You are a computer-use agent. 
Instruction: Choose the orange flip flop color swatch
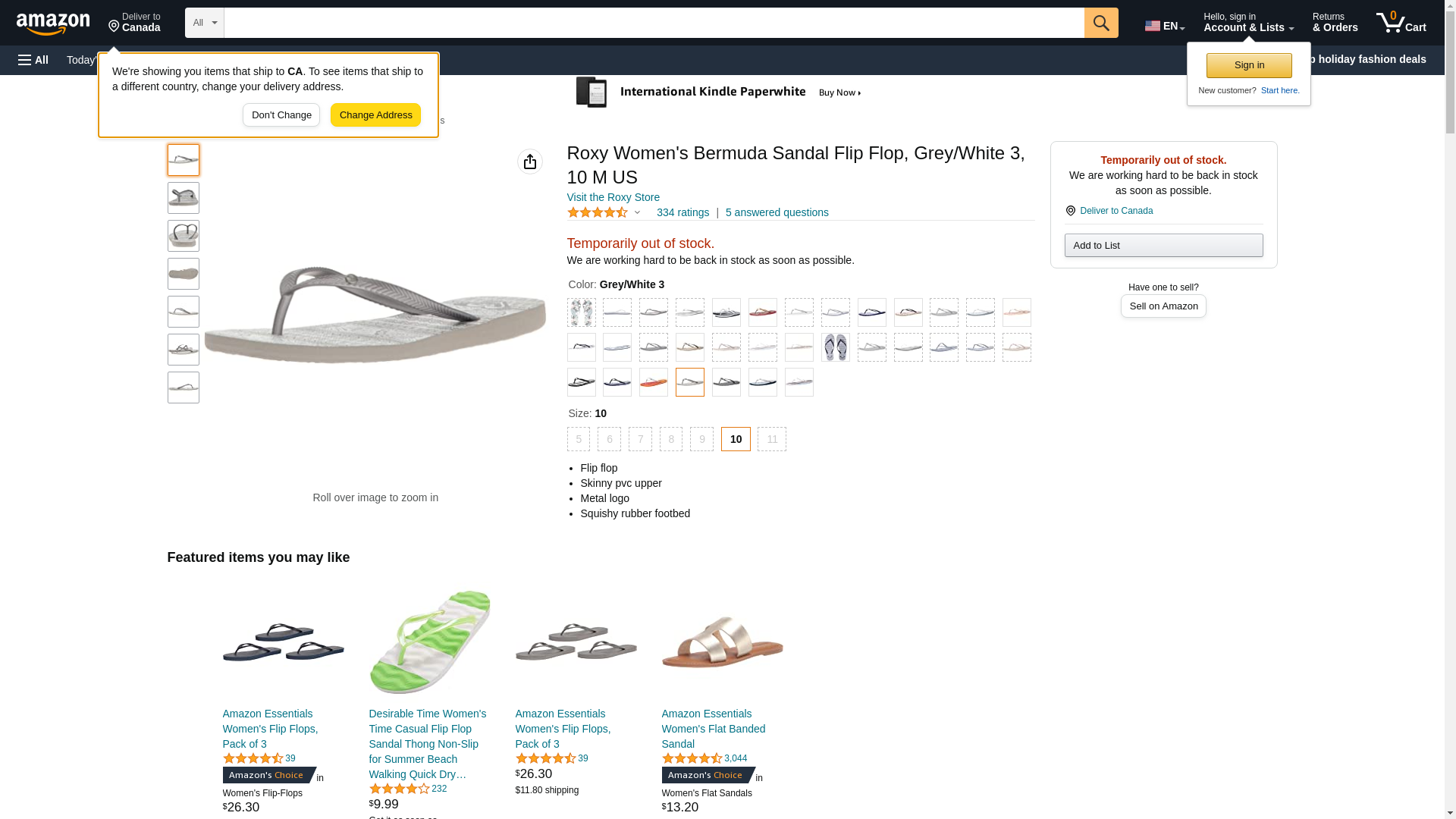(x=654, y=382)
